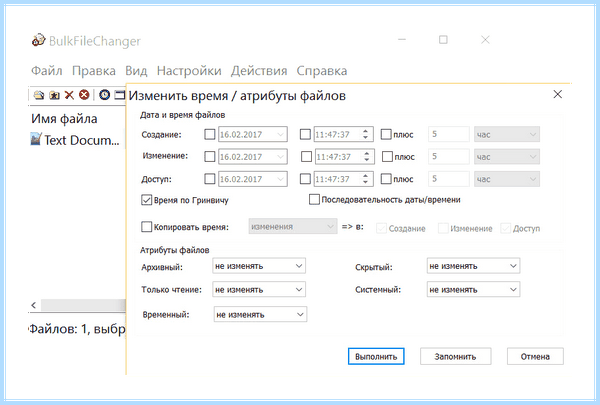The width and height of the screenshot is (600, 405).
Task: Enable the Создание date checkbox
Action: coord(210,134)
